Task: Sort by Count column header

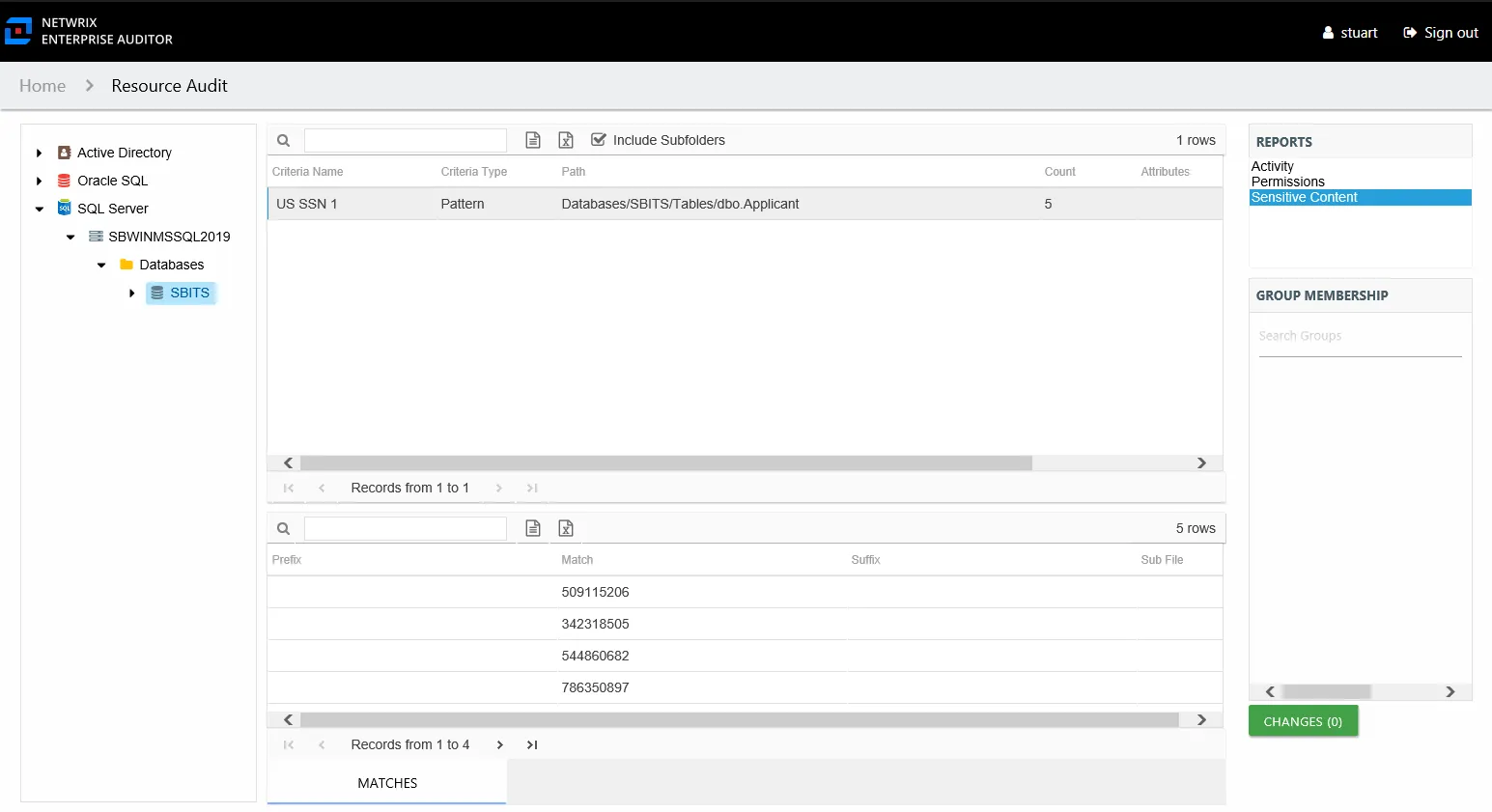Action: (1059, 172)
